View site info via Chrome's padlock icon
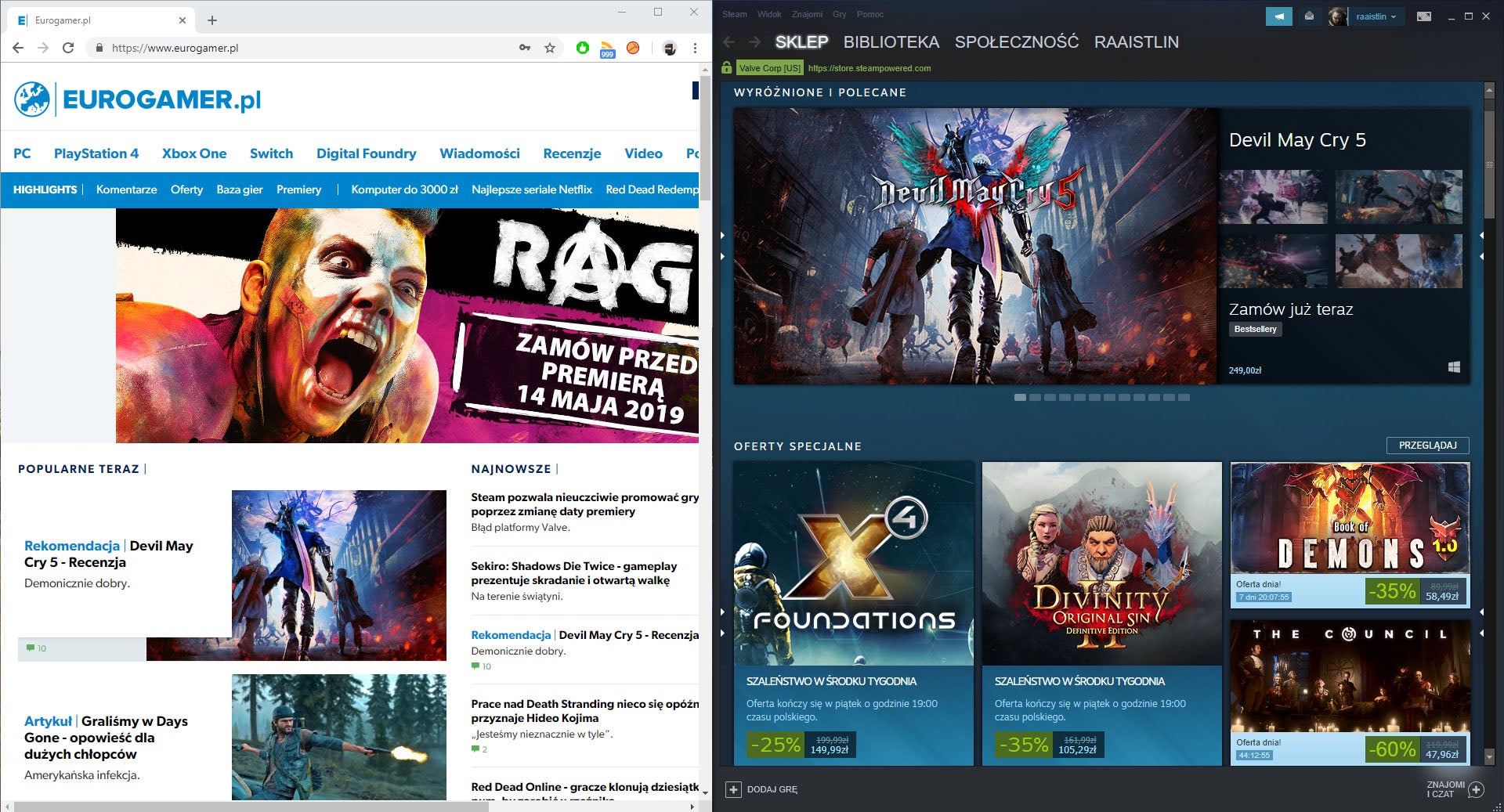The image size is (1504, 812). tap(99, 48)
